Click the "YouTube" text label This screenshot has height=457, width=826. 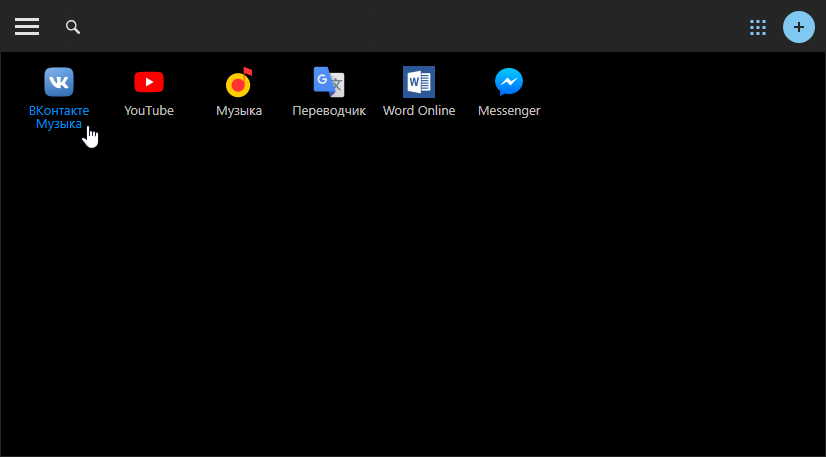coord(149,111)
